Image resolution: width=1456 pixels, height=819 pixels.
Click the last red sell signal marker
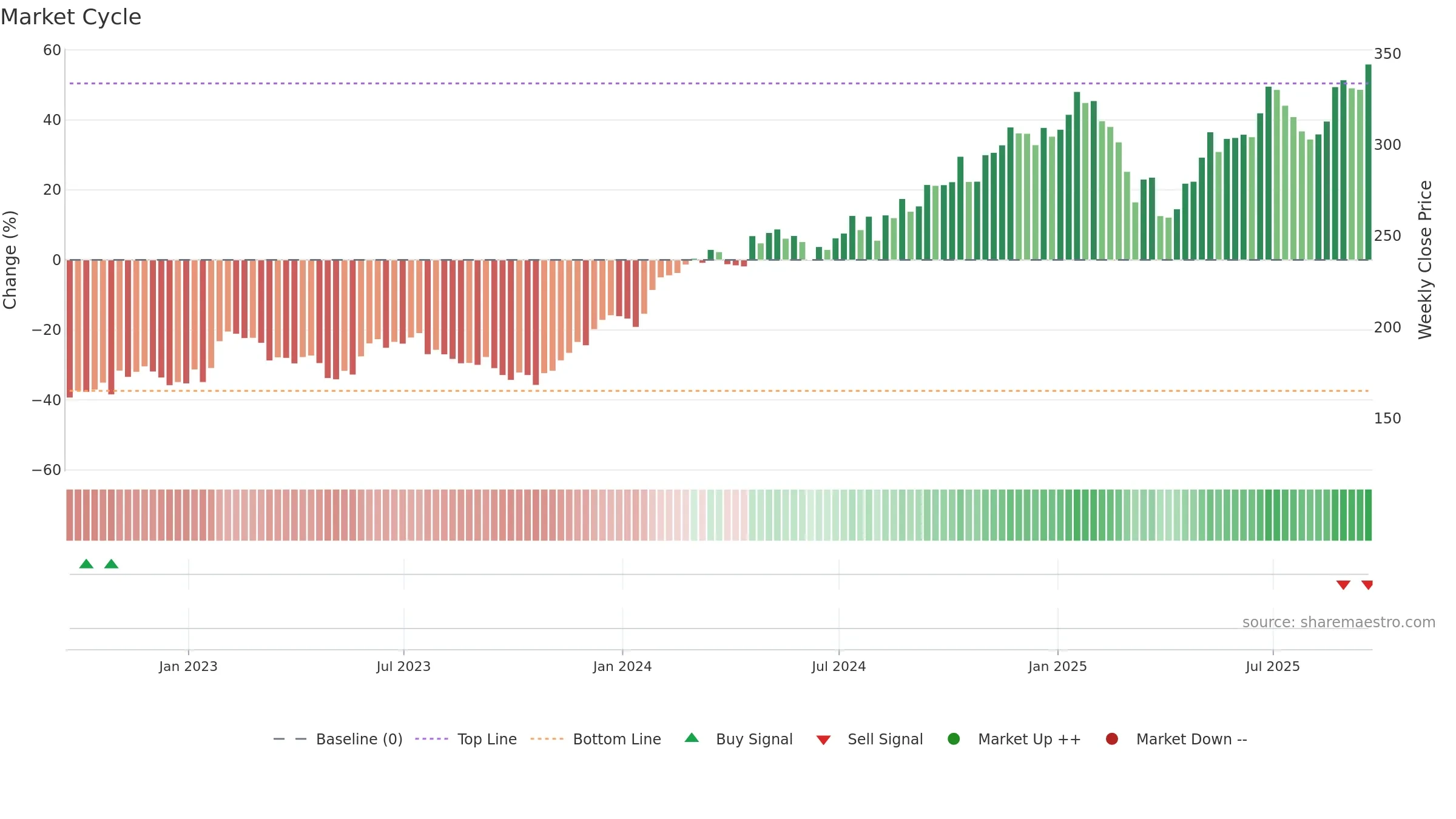click(x=1367, y=585)
